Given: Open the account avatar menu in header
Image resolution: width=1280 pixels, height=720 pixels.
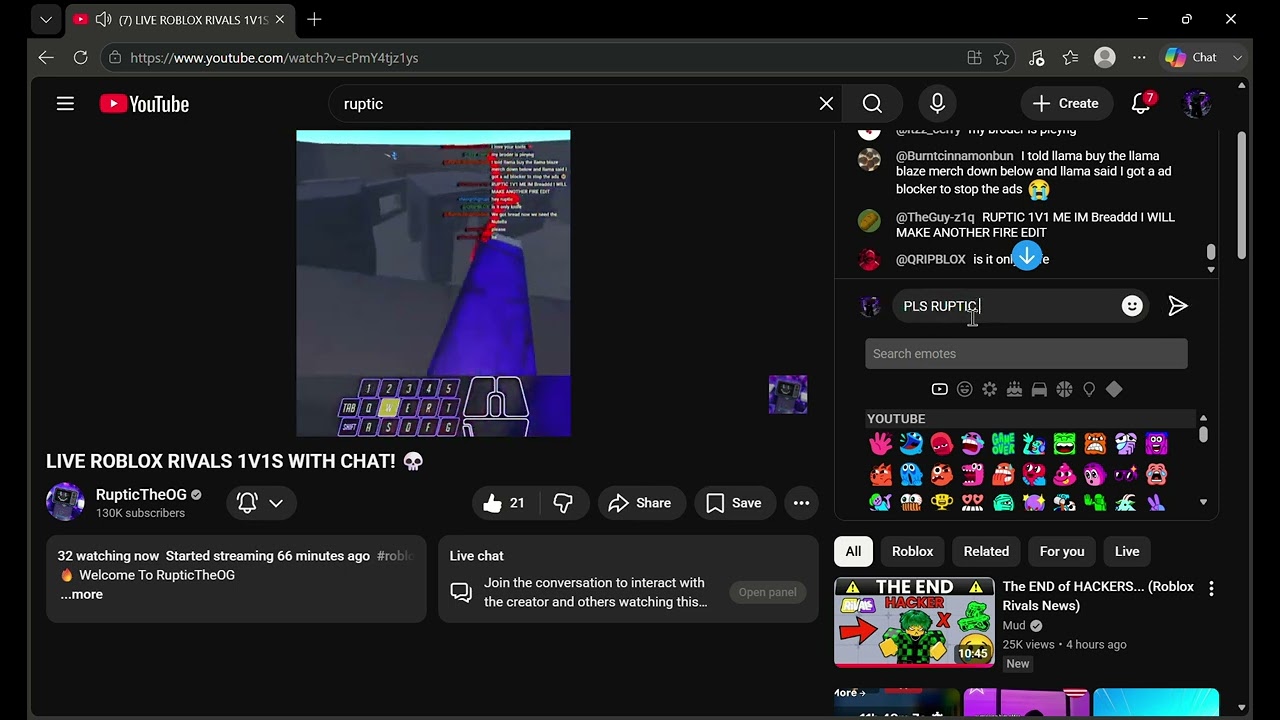Looking at the screenshot, I should point(1196,104).
